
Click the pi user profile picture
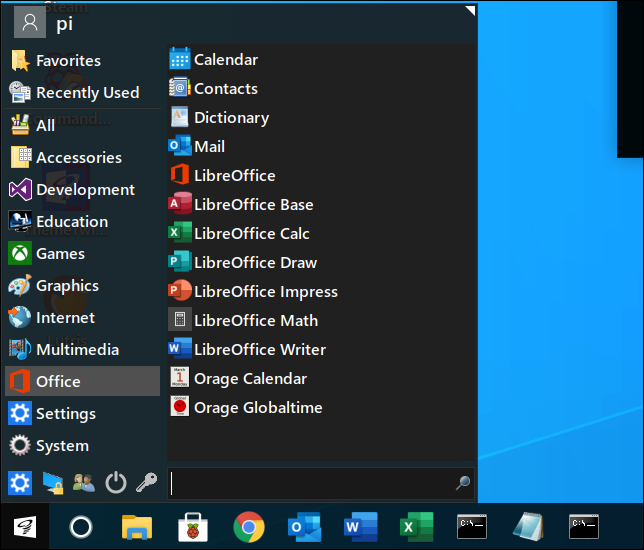30,23
